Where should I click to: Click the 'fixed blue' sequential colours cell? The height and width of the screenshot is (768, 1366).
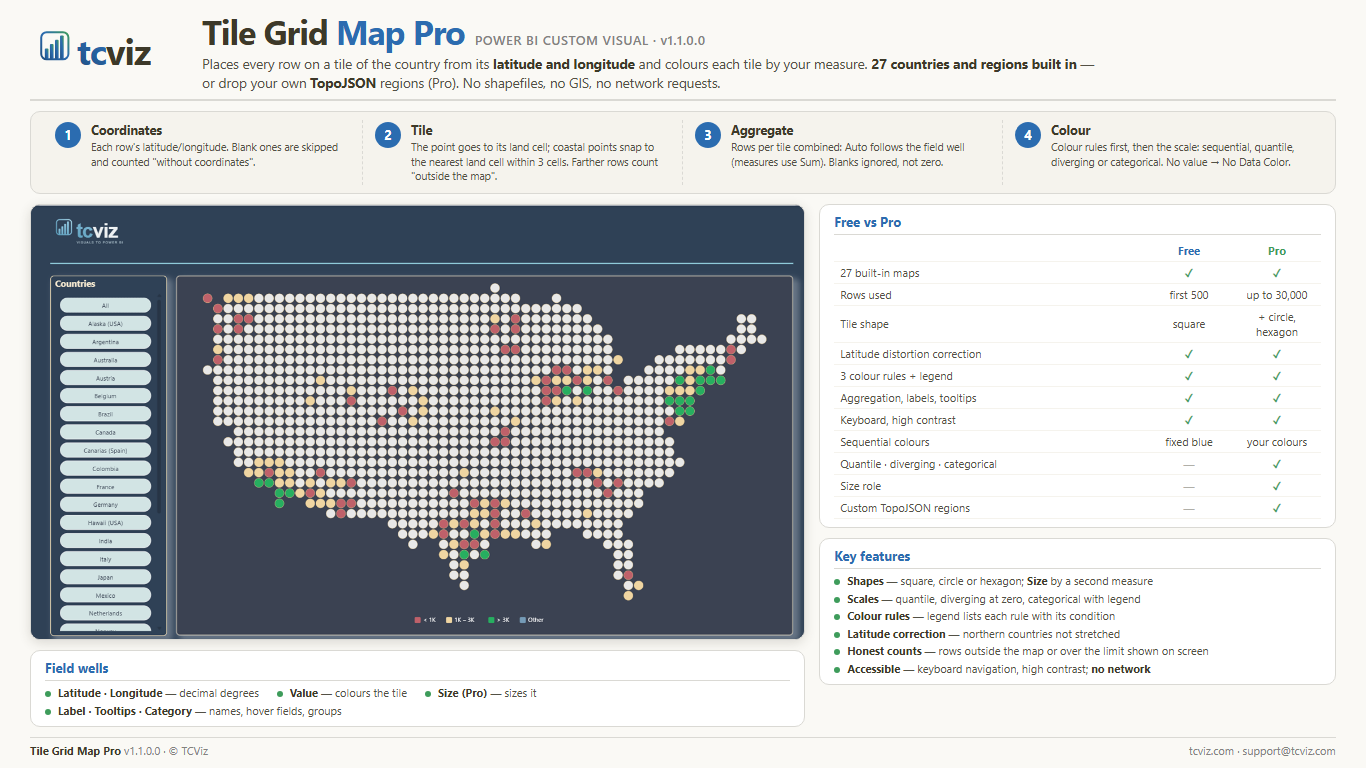tap(1189, 442)
